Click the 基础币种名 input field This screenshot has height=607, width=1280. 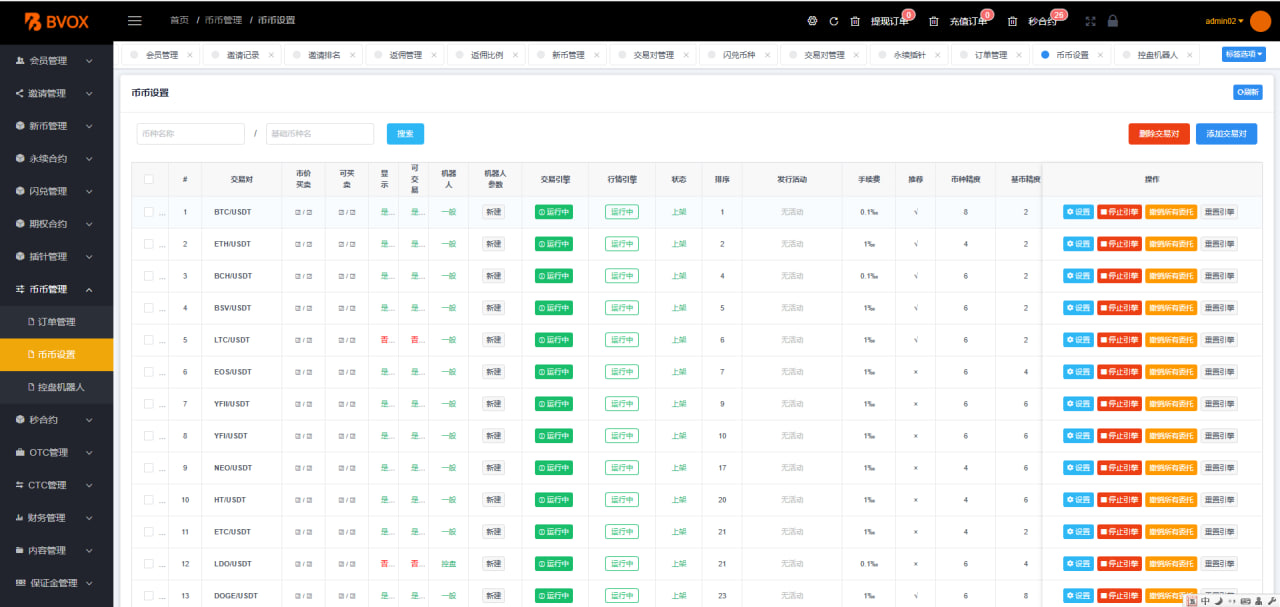320,134
